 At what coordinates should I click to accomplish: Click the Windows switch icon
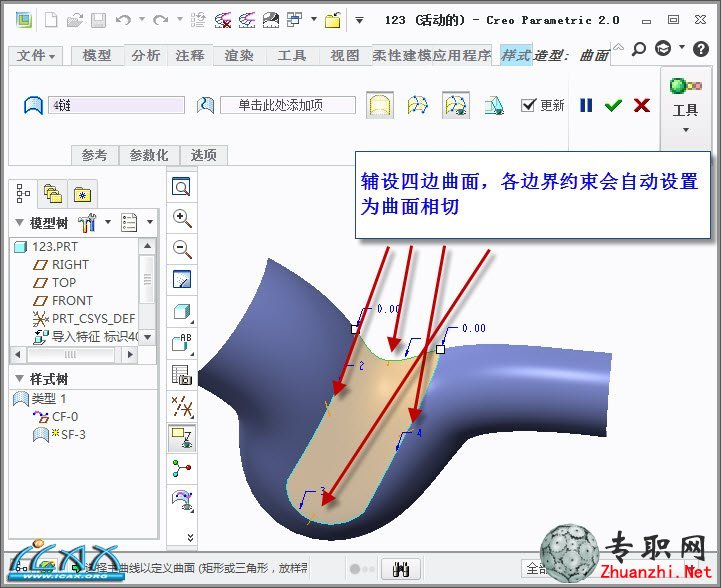[x=294, y=20]
